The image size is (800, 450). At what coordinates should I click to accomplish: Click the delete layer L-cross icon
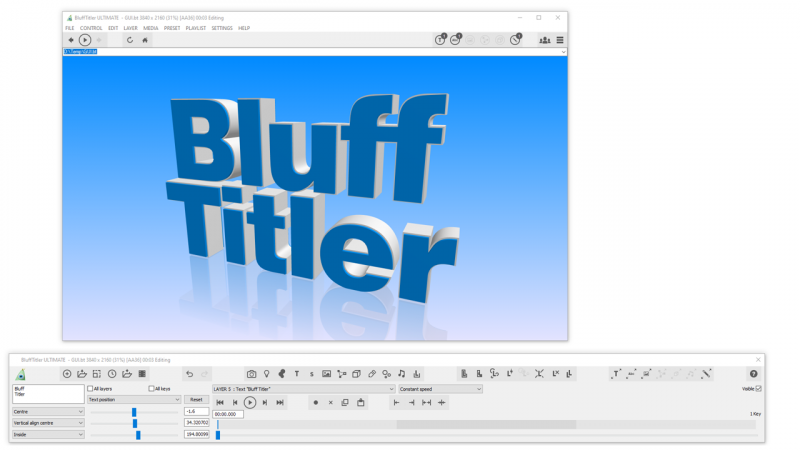[556, 373]
